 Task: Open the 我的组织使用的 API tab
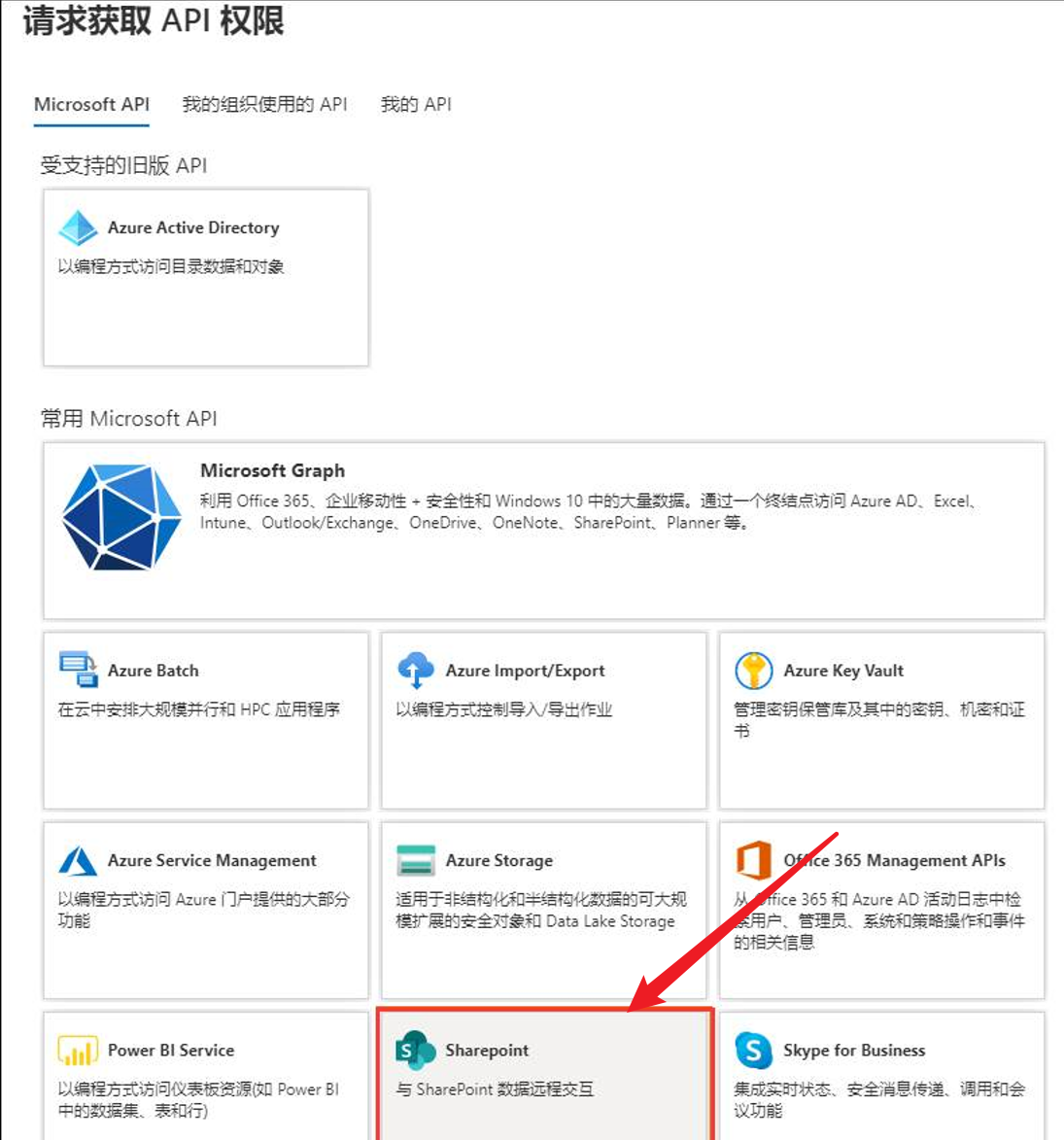pos(264,105)
